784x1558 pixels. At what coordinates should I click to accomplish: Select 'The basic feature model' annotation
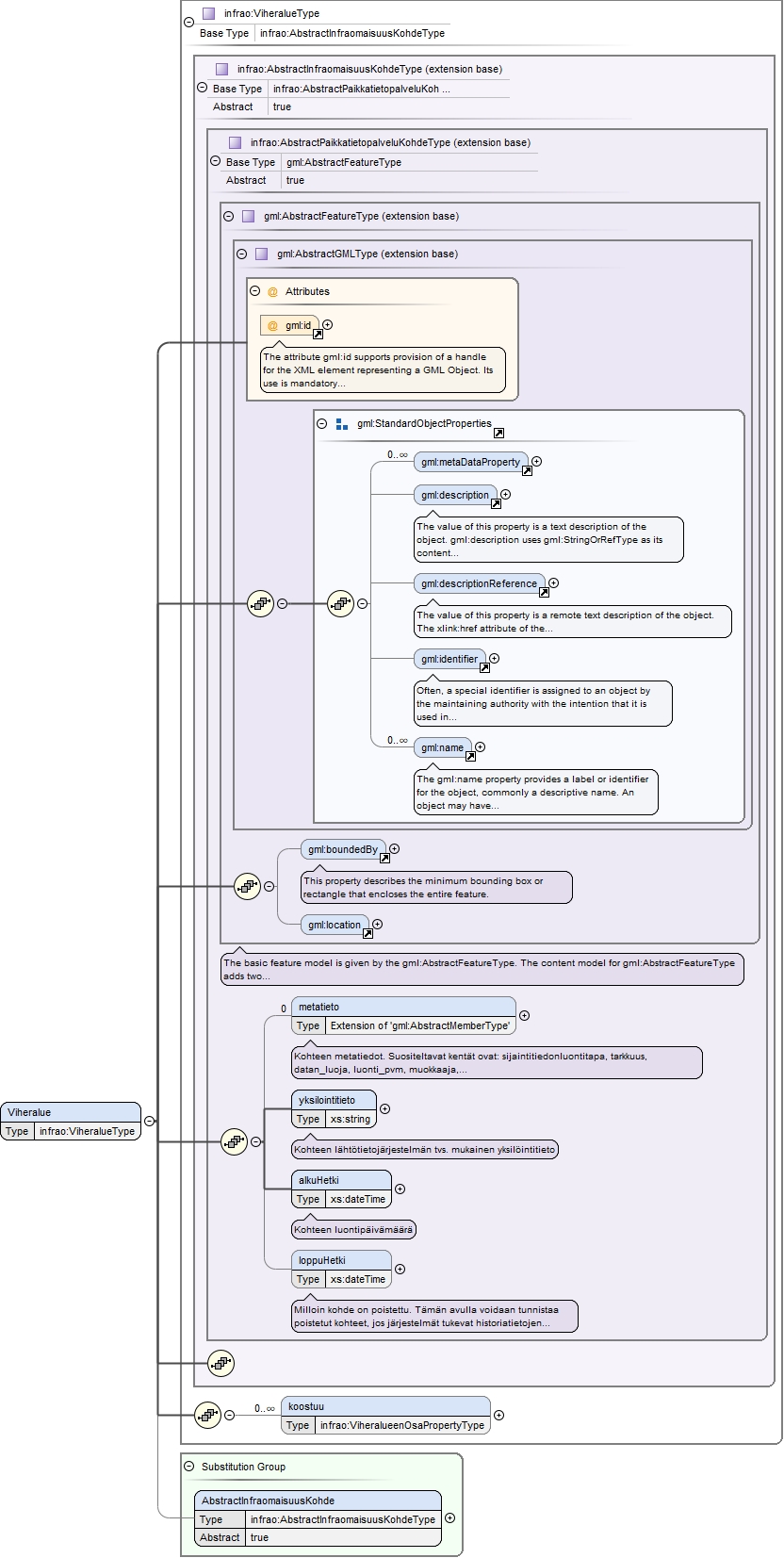pyautogui.click(x=482, y=969)
